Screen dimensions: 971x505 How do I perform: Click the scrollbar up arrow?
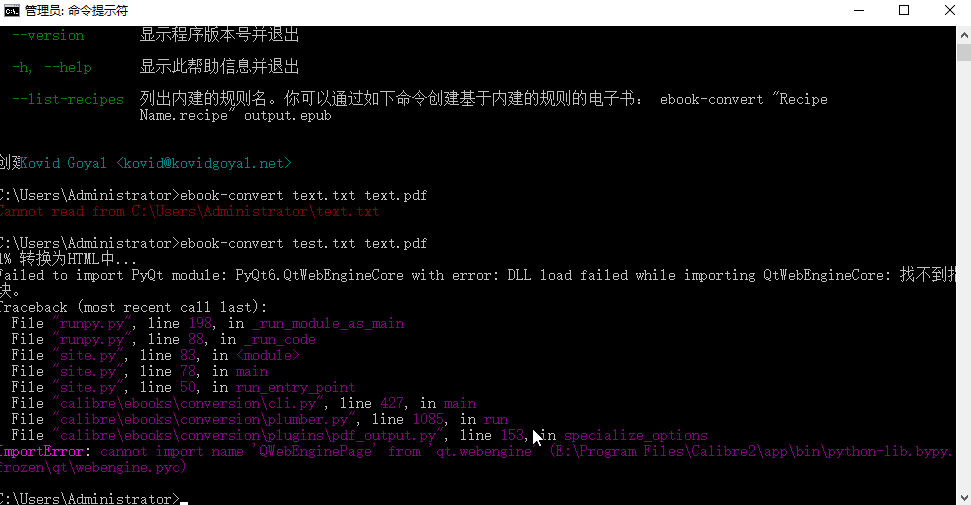(x=962, y=35)
